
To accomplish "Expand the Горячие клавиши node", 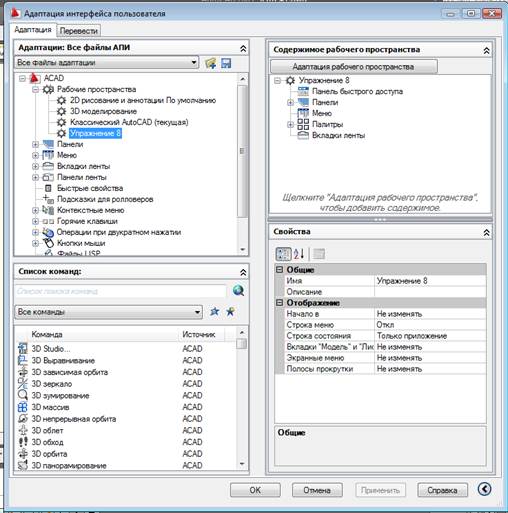I will [35, 221].
